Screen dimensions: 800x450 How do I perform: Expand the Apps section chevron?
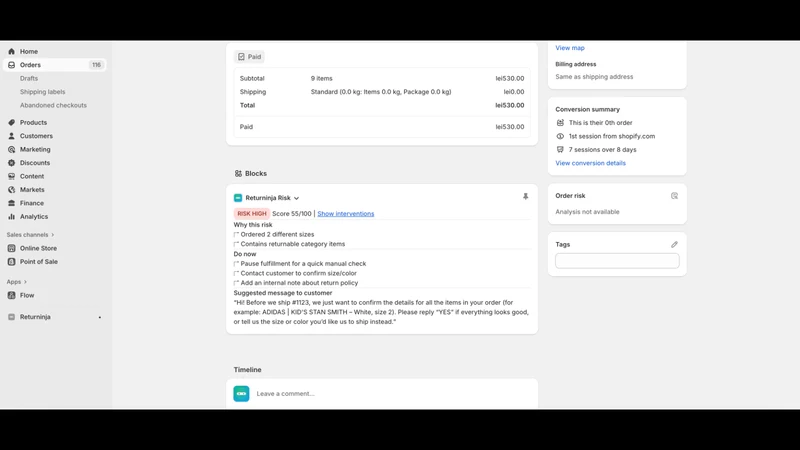[x=26, y=282]
